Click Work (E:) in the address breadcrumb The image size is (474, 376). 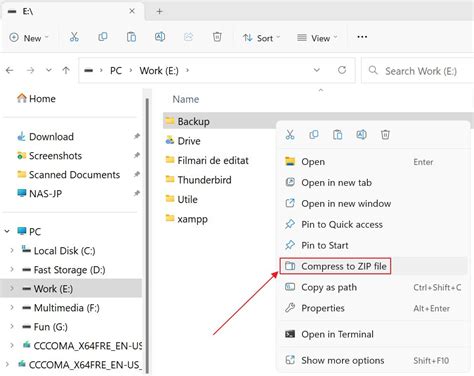coord(159,70)
